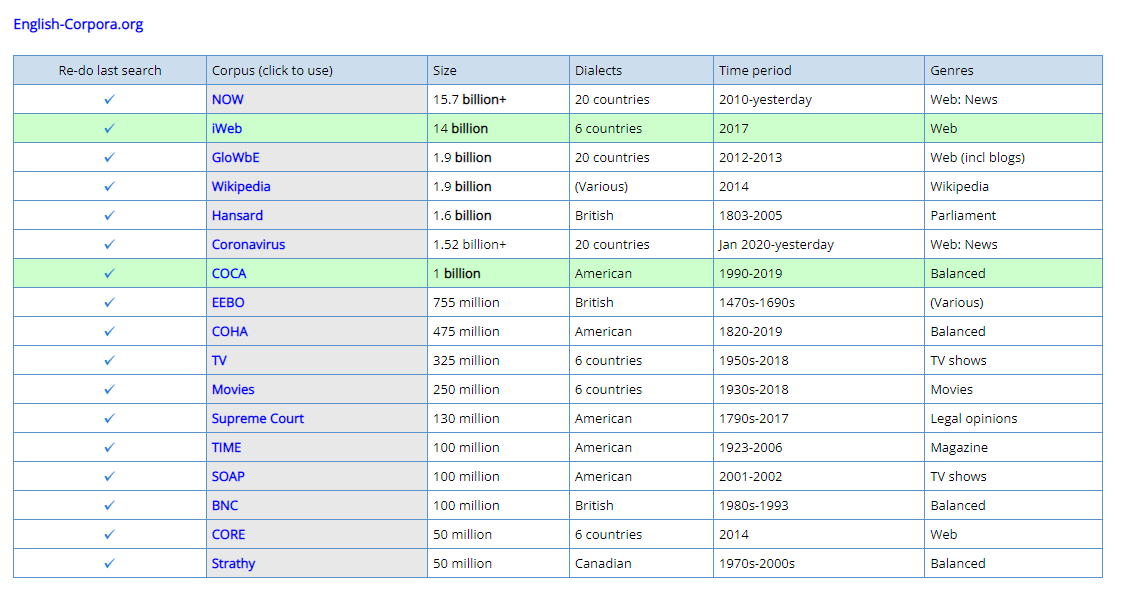Open the BNC corpus
Screen dimensions: 1123x591
pyautogui.click(x=225, y=506)
